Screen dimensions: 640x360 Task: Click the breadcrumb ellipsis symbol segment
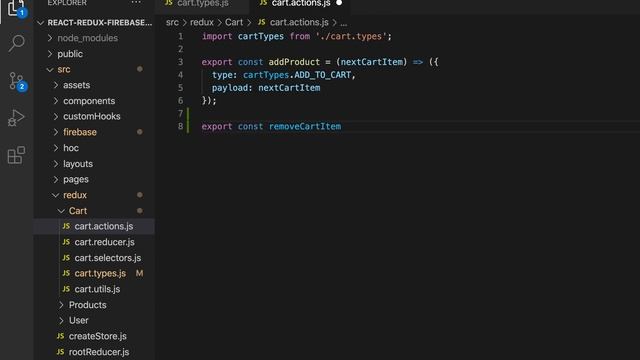(x=344, y=23)
